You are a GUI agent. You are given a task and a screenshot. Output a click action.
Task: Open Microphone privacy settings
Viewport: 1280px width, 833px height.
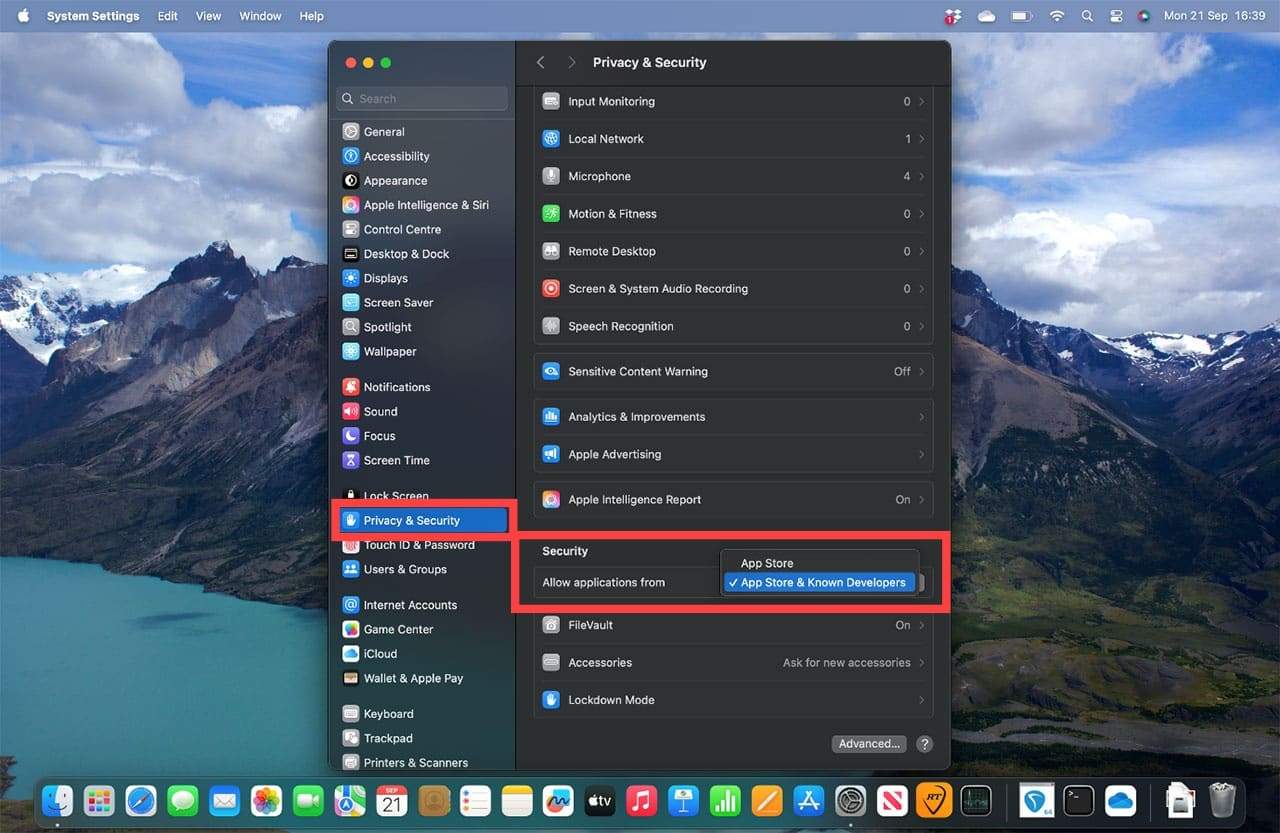733,176
